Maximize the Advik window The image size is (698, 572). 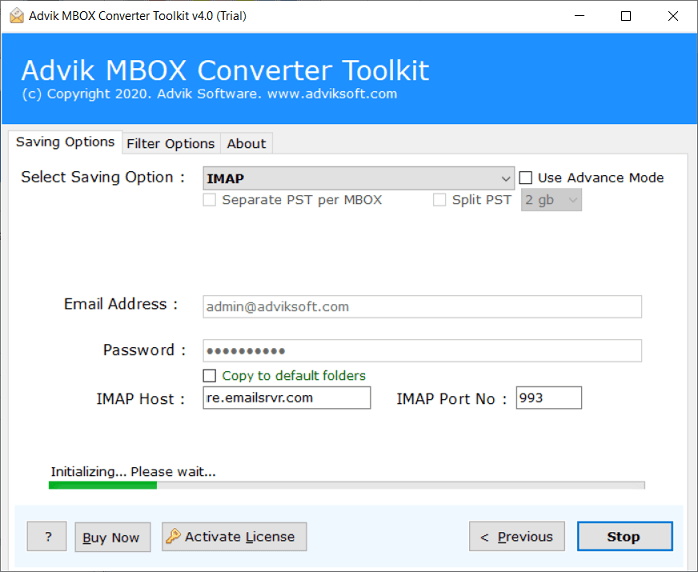[626, 16]
